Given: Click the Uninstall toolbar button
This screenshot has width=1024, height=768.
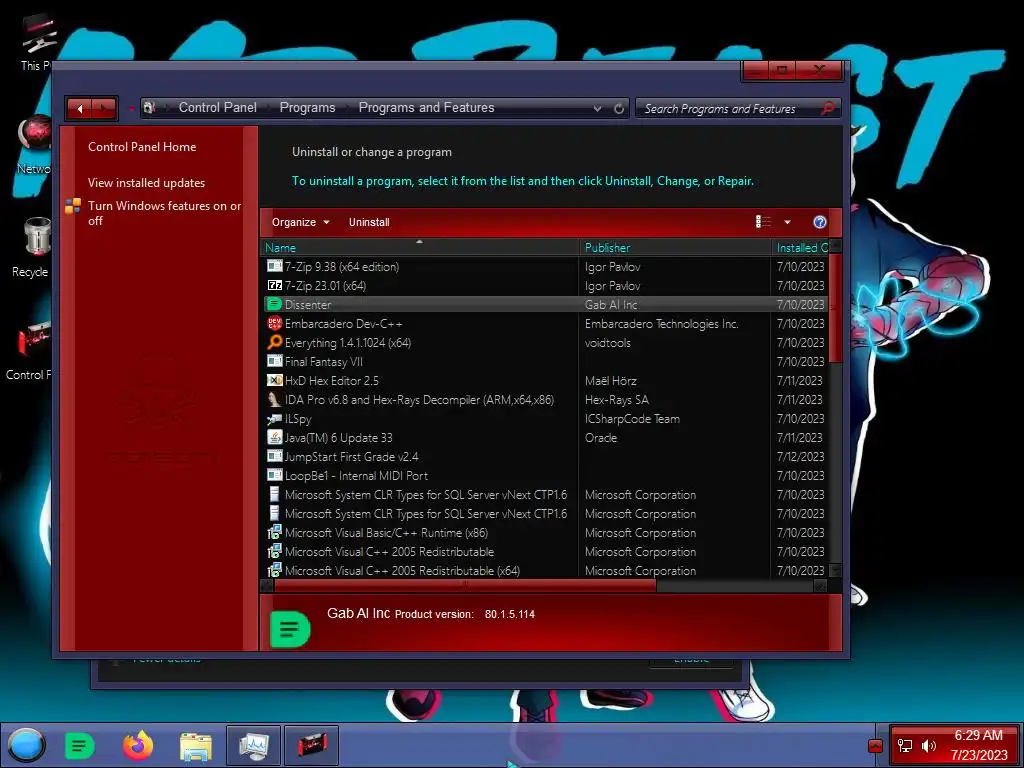Looking at the screenshot, I should pyautogui.click(x=369, y=222).
